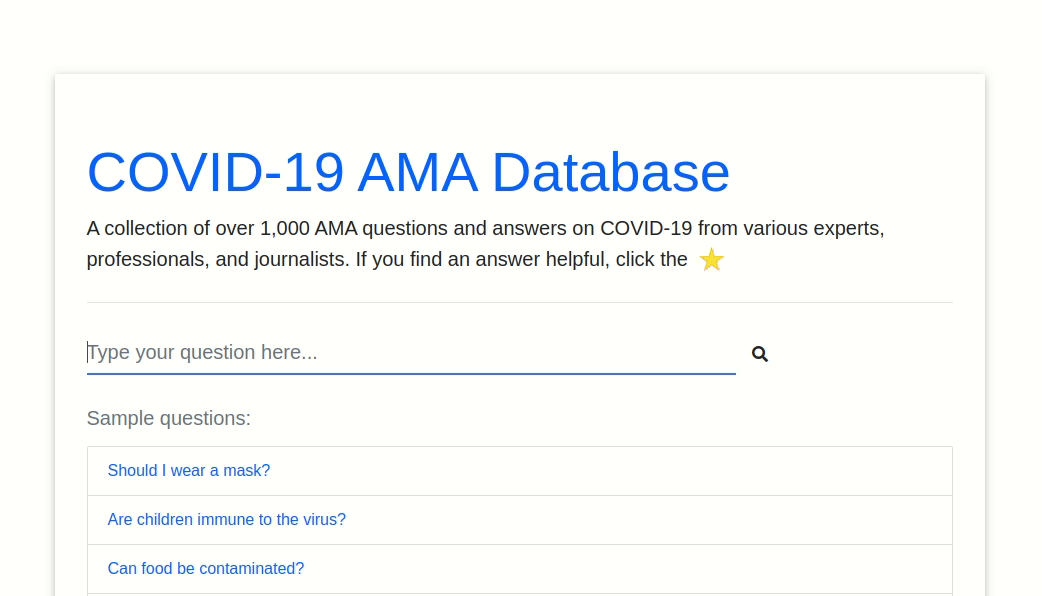Select the food contamination sample question
This screenshot has height=596, width=1042.
[205, 568]
